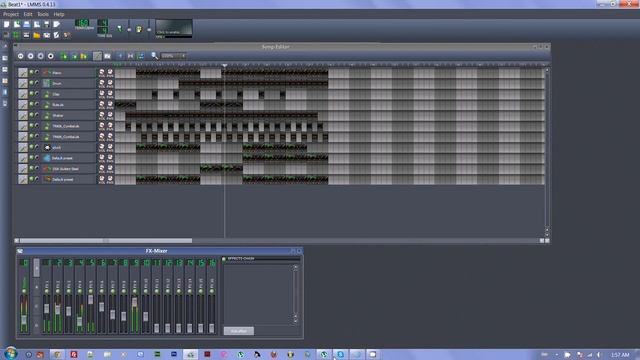Open track actions menu for Shaker track
The width and height of the screenshot is (640, 360).
(23, 115)
